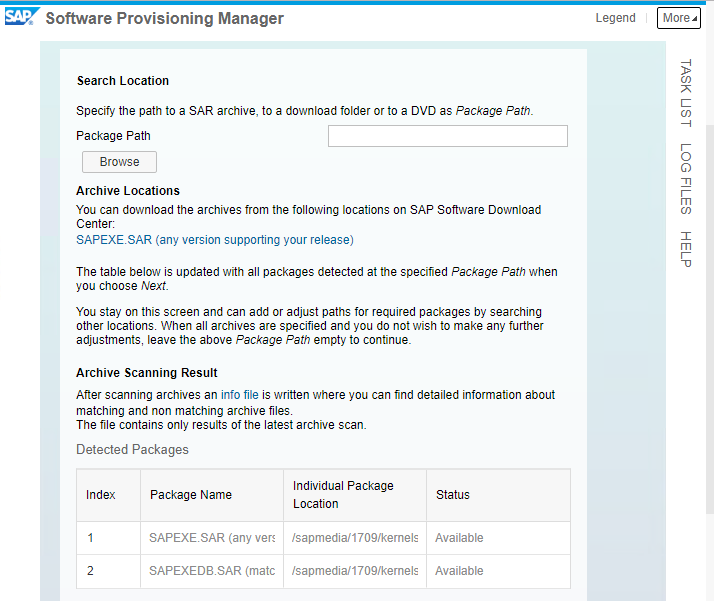The height and width of the screenshot is (601, 714).
Task: Click the page vertical scrollbar
Action: click(x=710, y=319)
